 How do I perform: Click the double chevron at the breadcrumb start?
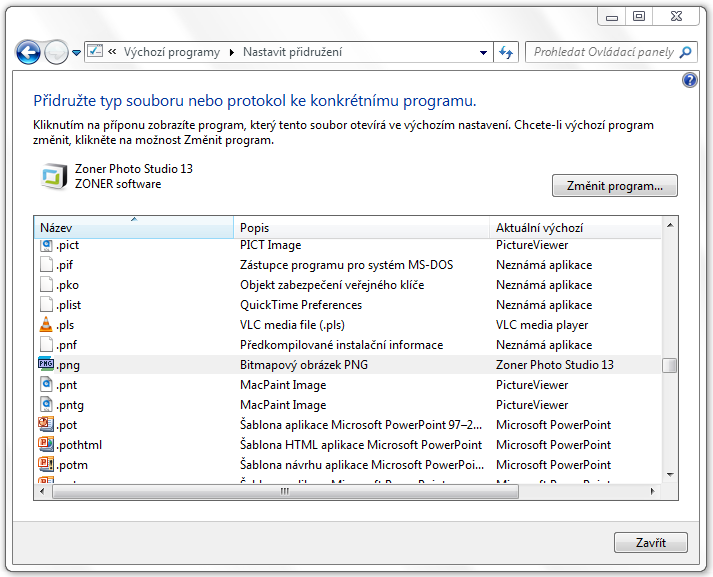point(112,52)
